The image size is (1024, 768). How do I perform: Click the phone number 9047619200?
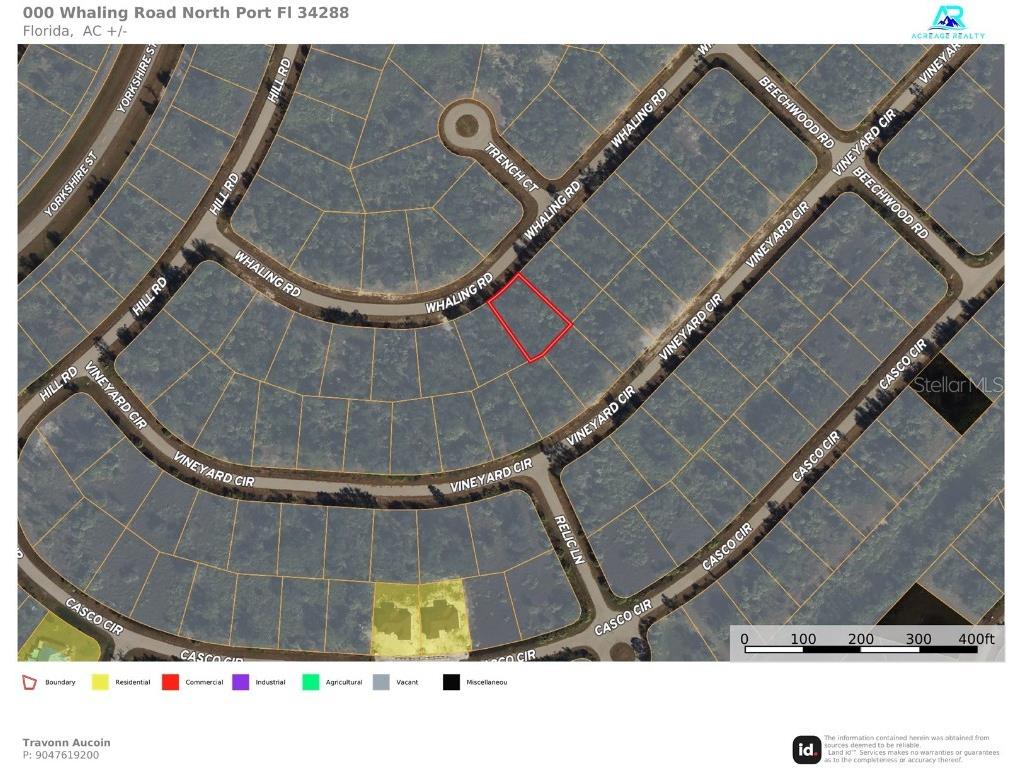pyautogui.click(x=61, y=755)
